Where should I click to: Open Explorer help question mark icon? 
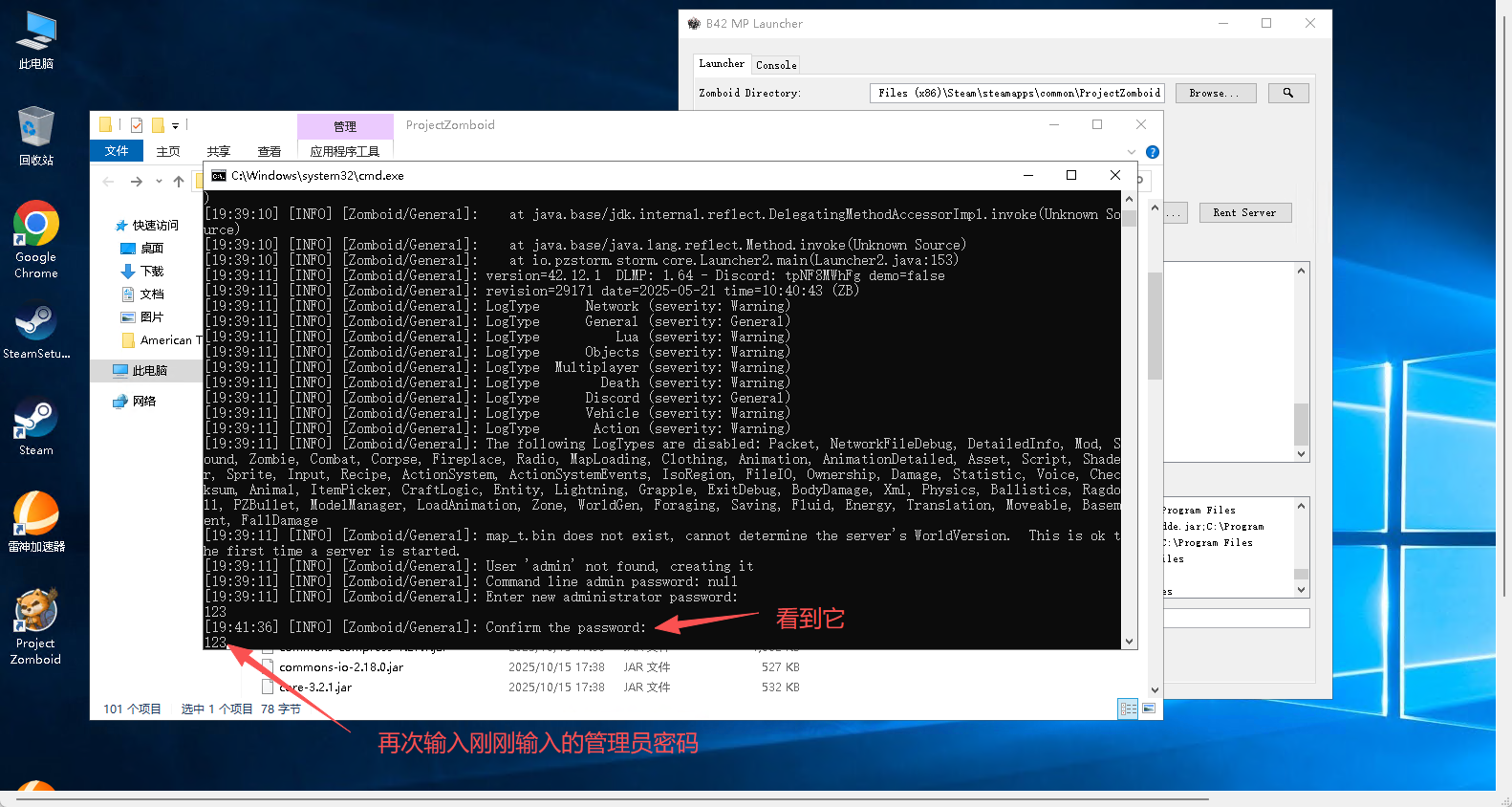(1152, 152)
